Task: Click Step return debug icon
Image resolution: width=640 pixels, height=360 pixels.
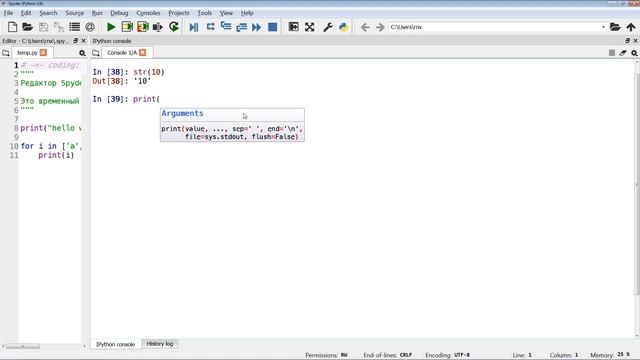Action: pyautogui.click(x=241, y=27)
